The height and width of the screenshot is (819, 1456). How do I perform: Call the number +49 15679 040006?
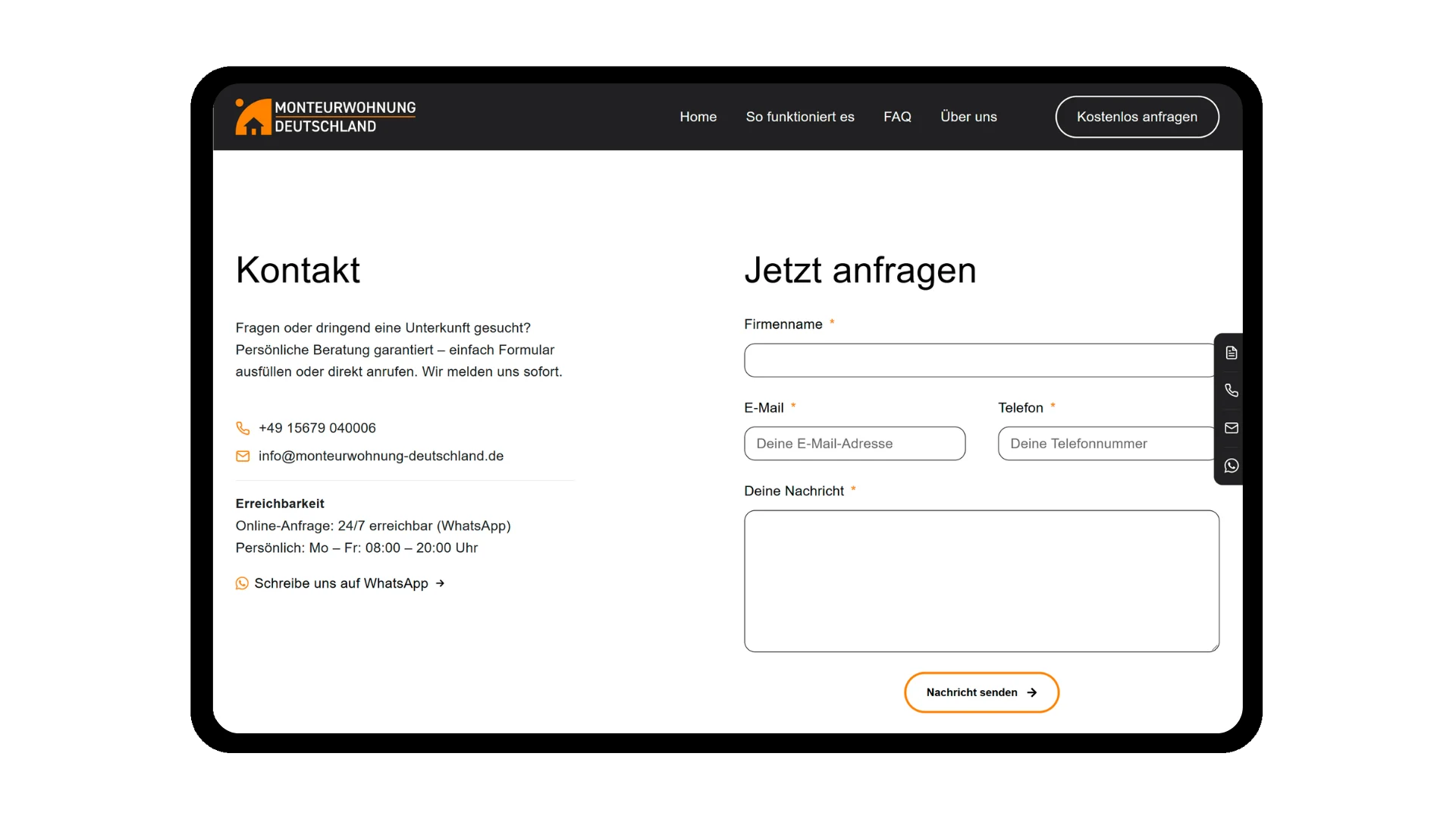click(317, 428)
